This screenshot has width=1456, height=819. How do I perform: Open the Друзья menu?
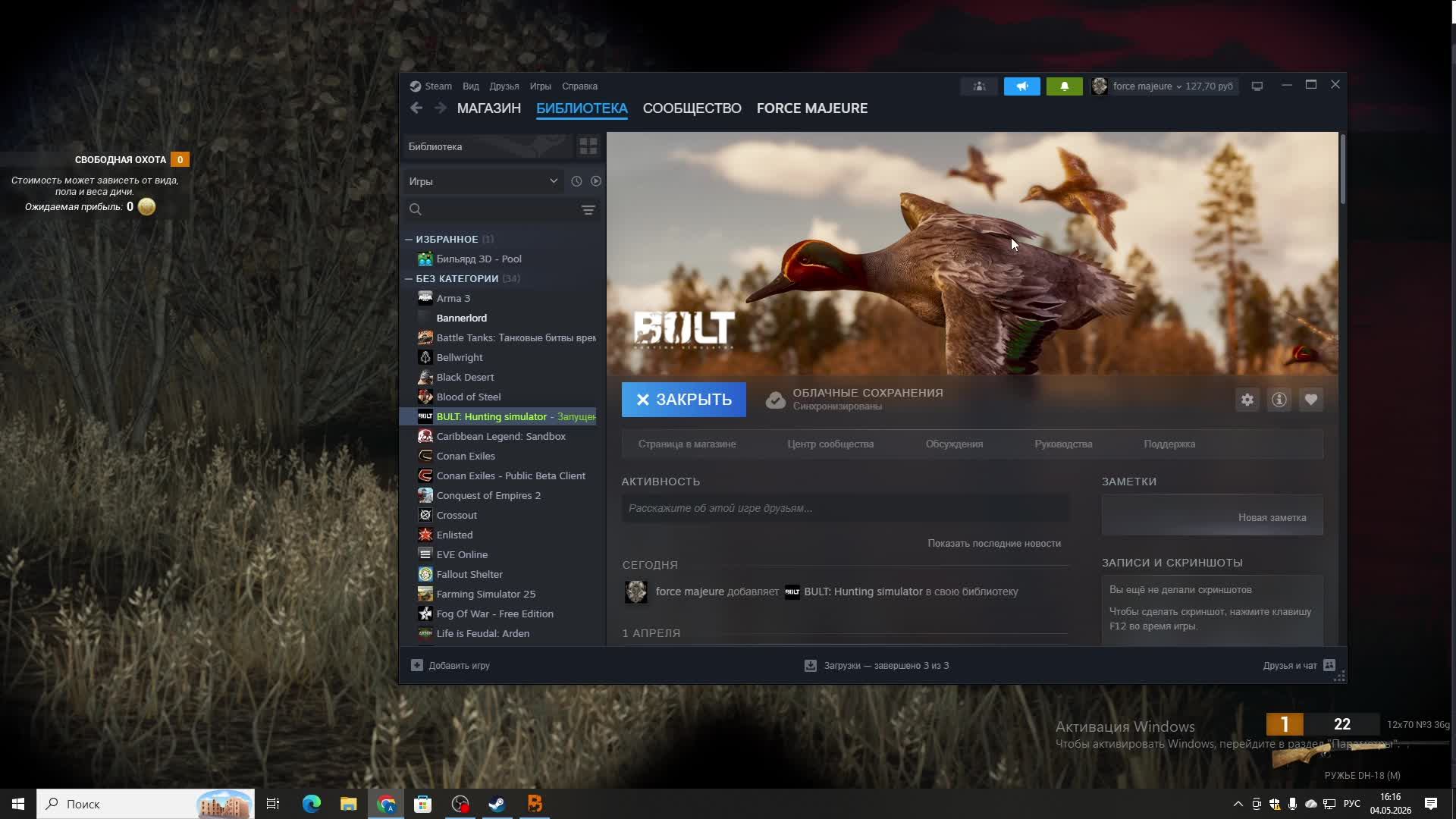click(x=504, y=86)
